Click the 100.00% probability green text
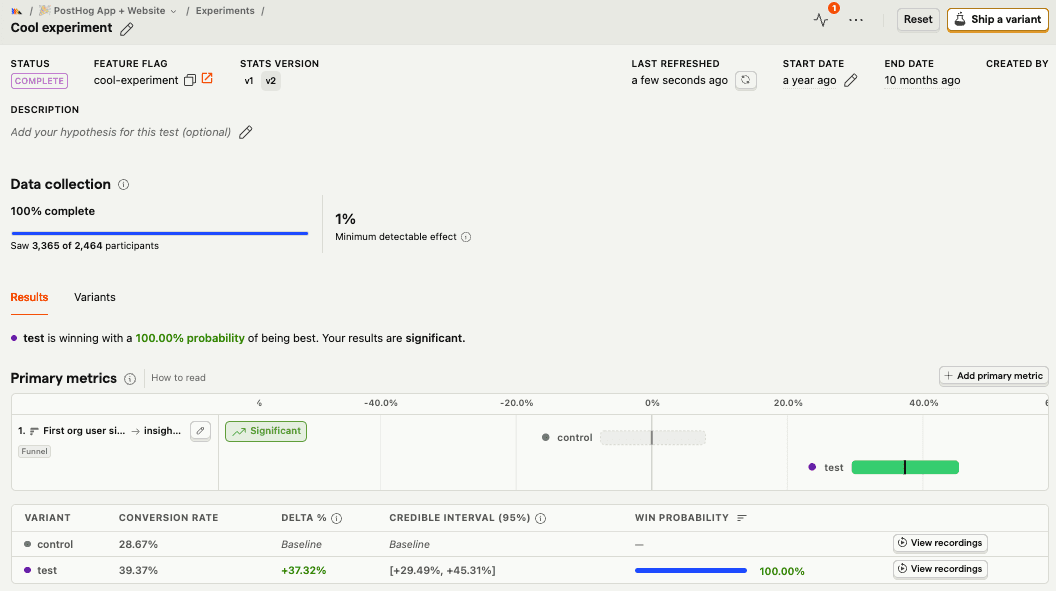Screen dimensions: 1056x591 tap(190, 338)
